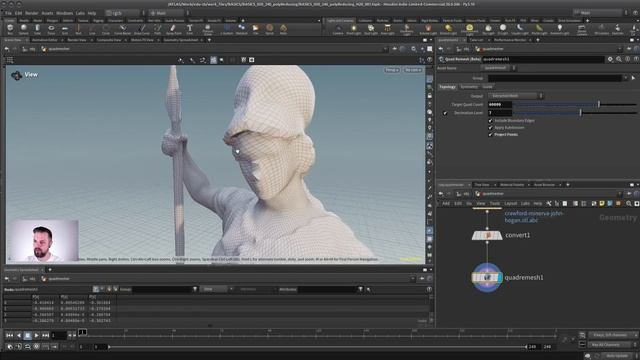Open network editor Tools menu

pyautogui.click(x=495, y=203)
